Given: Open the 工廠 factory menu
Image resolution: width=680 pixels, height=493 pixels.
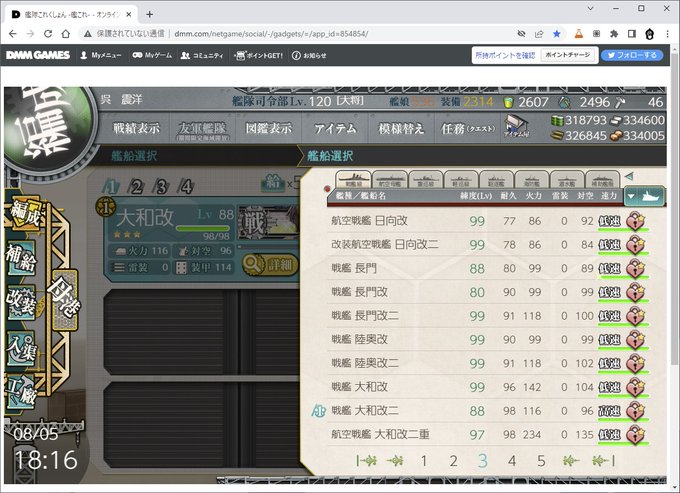Looking at the screenshot, I should click(x=22, y=392).
